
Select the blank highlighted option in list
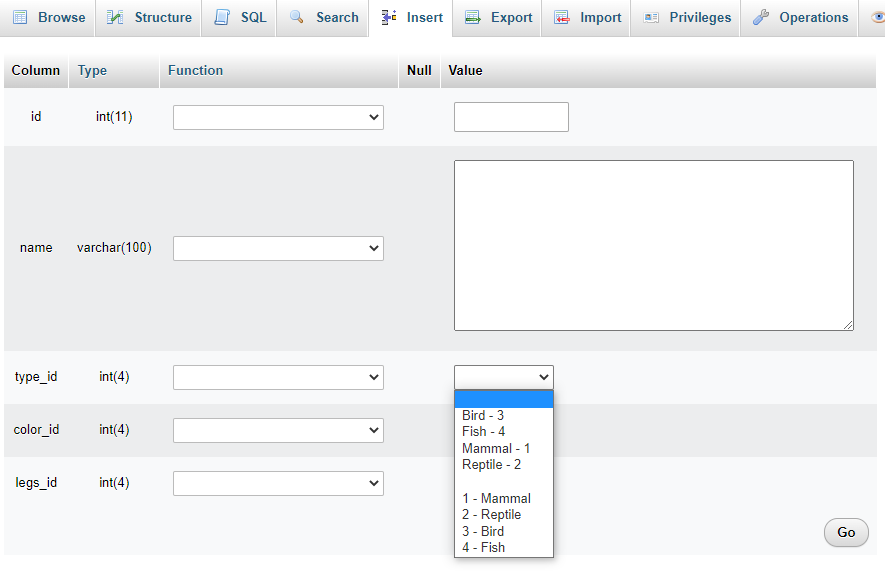click(503, 399)
